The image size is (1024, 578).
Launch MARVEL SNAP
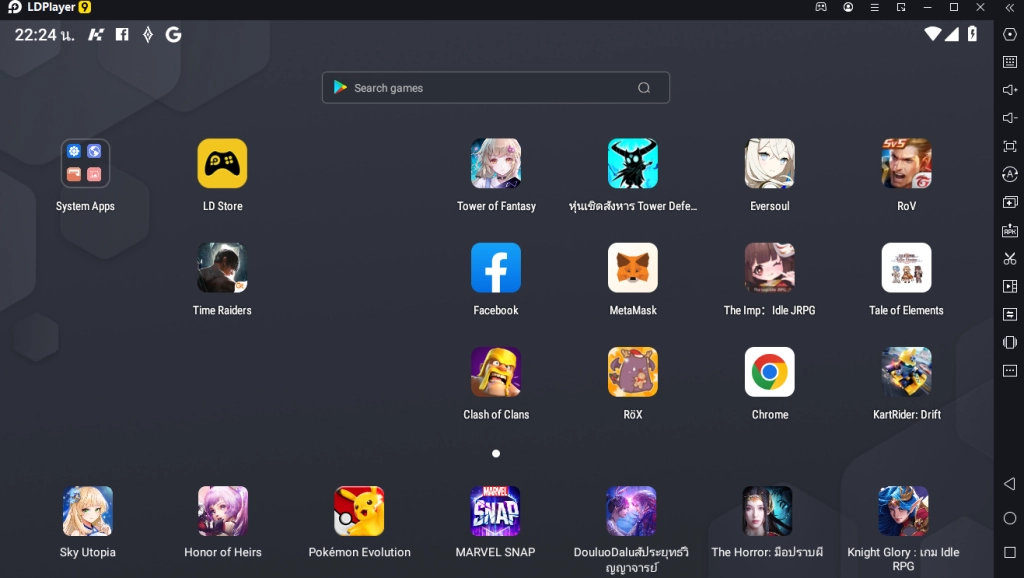coord(495,511)
